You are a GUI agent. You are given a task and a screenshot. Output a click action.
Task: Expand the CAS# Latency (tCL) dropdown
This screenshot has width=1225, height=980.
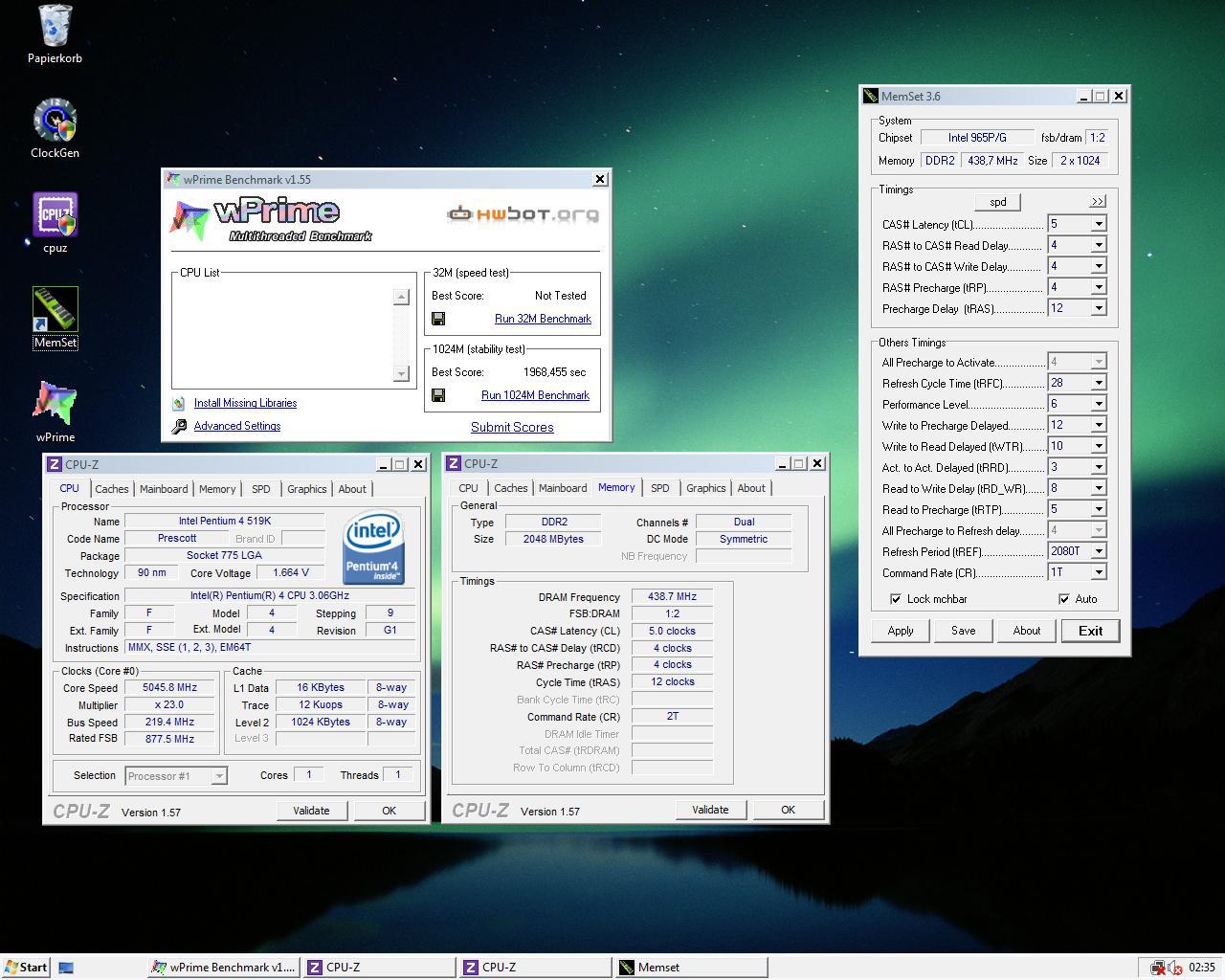point(1099,224)
